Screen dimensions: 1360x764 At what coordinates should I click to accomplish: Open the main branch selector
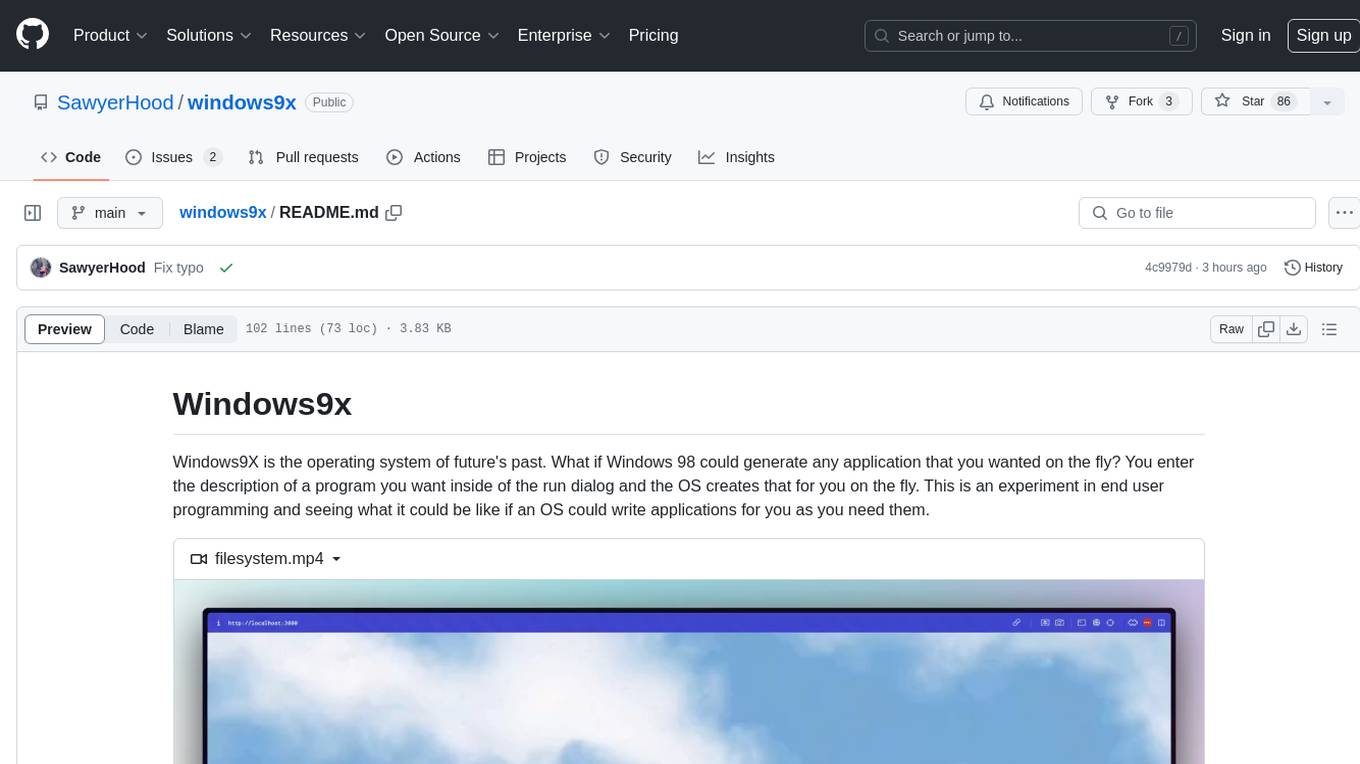pyautogui.click(x=109, y=213)
